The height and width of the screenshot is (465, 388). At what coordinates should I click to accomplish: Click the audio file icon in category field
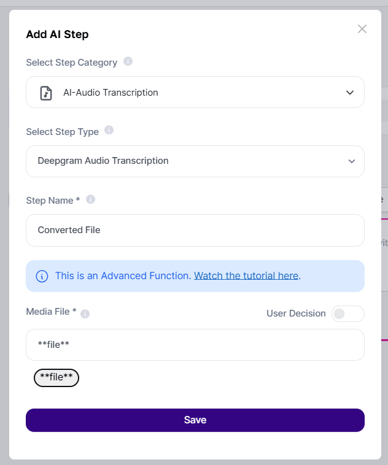(x=46, y=93)
